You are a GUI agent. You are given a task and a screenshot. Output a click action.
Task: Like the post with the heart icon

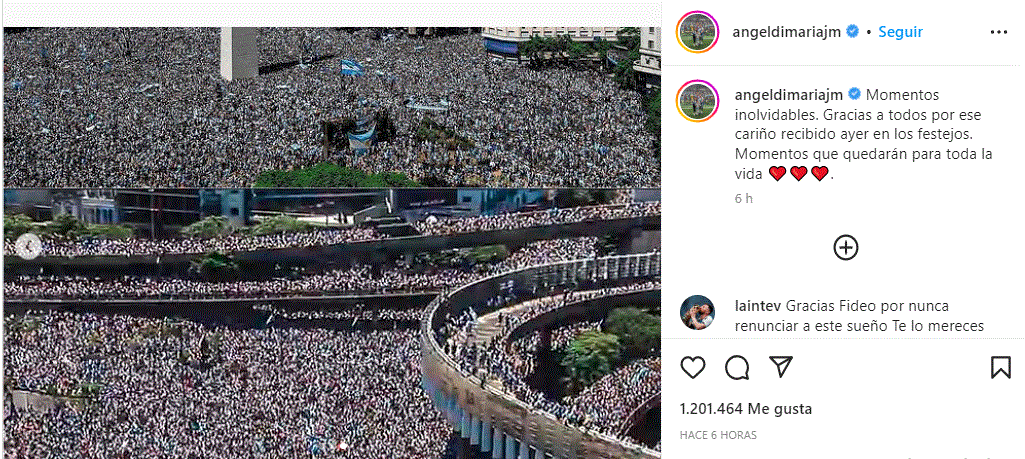pos(693,367)
